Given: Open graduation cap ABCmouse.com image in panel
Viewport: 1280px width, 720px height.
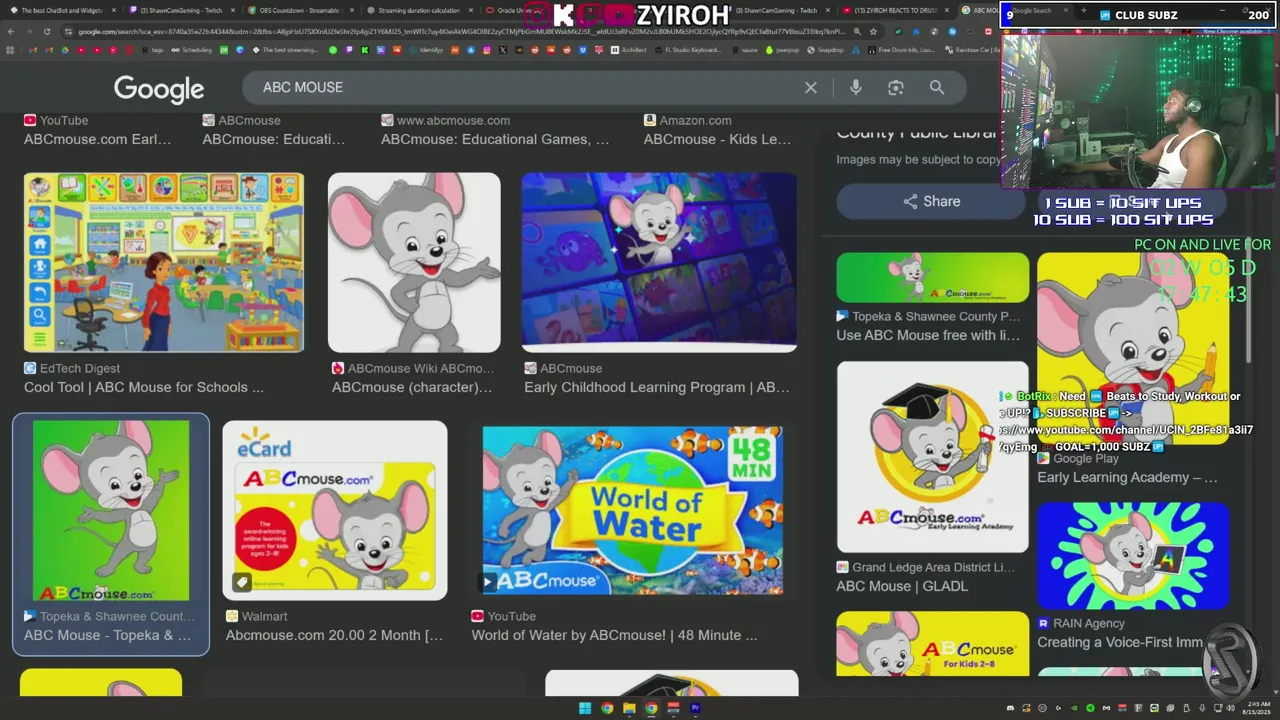Looking at the screenshot, I should tap(932, 457).
